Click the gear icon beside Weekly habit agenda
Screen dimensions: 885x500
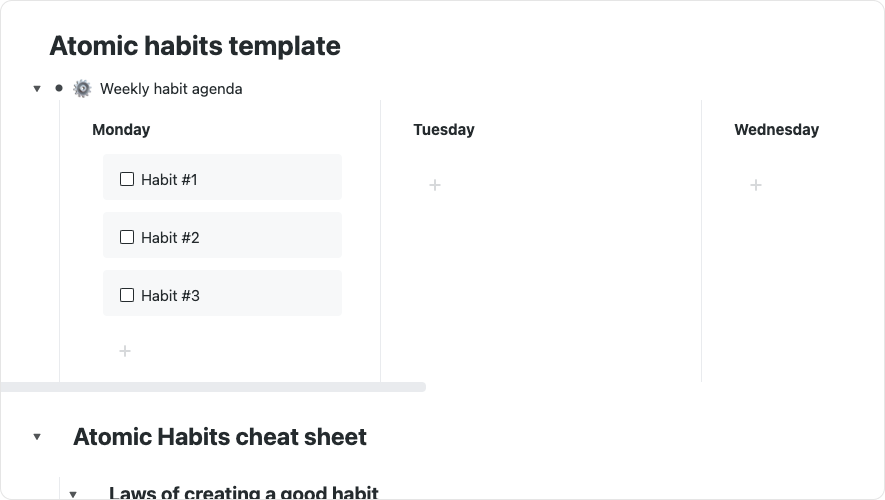click(x=82, y=89)
